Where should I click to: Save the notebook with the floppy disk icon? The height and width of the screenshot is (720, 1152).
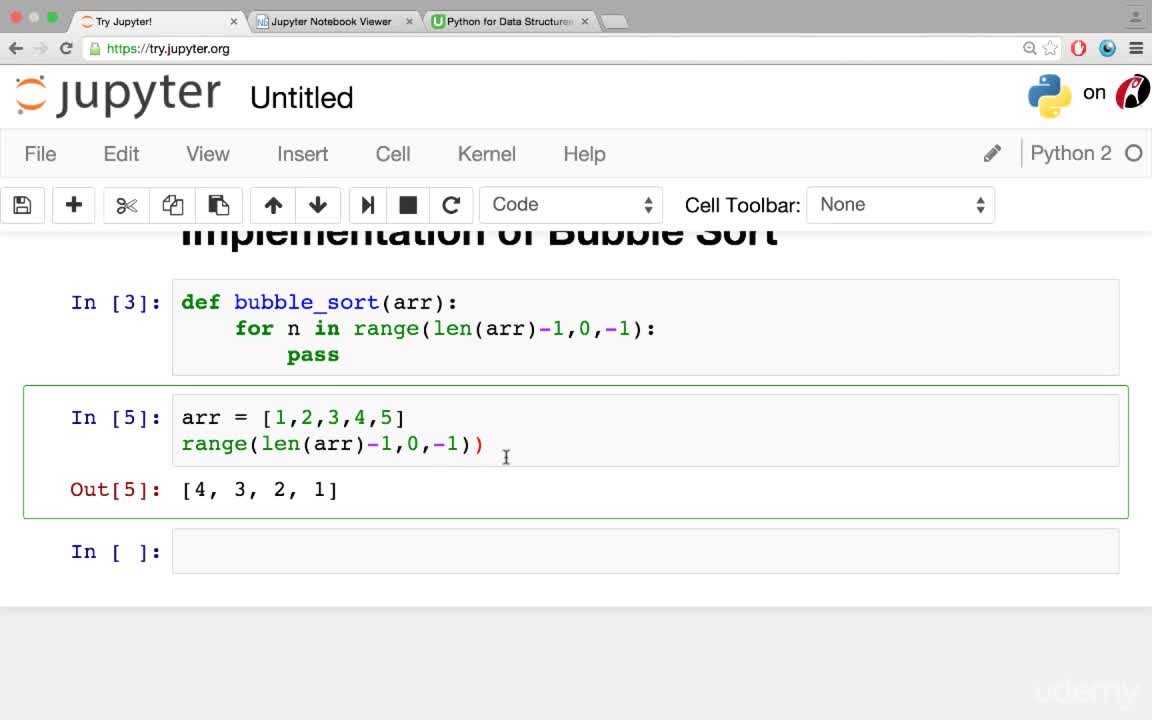22,205
